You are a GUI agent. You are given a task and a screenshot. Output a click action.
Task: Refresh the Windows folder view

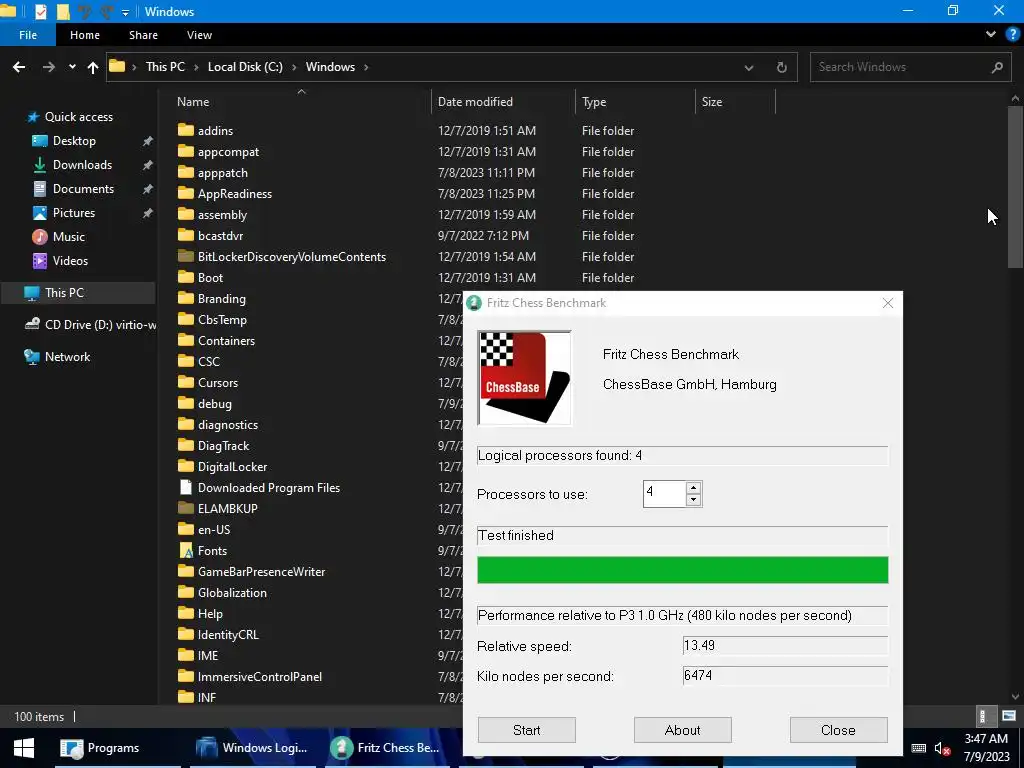(x=781, y=67)
